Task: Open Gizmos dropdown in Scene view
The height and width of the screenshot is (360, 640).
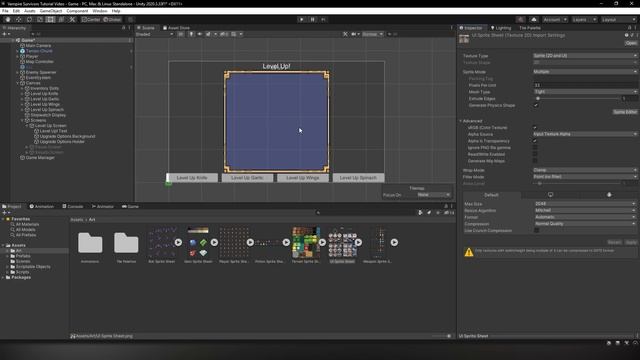Action: click(x=372, y=34)
